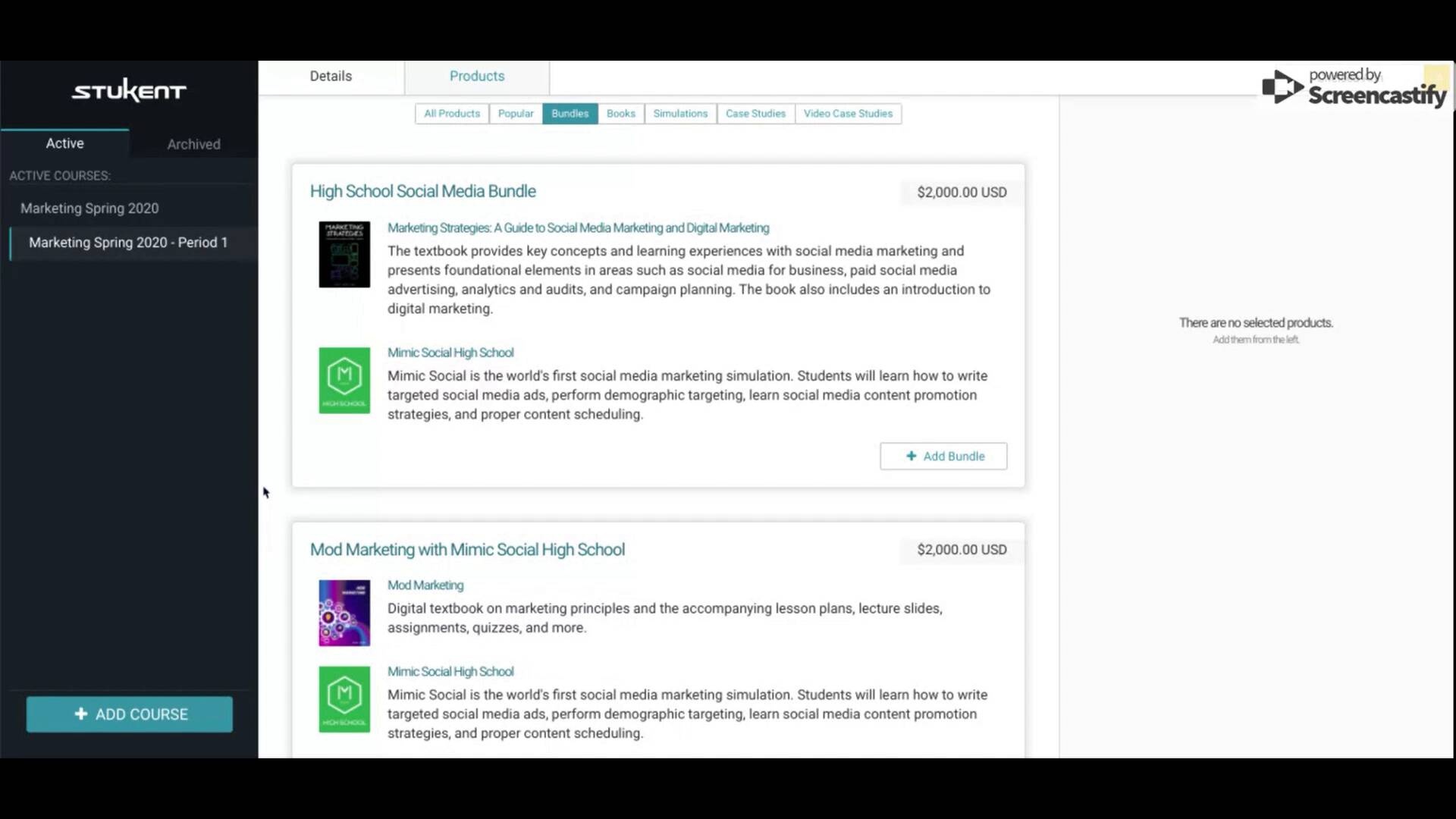Image resolution: width=1456 pixels, height=819 pixels.
Task: Click the Marketing Strategies textbook cover image
Action: pyautogui.click(x=344, y=255)
